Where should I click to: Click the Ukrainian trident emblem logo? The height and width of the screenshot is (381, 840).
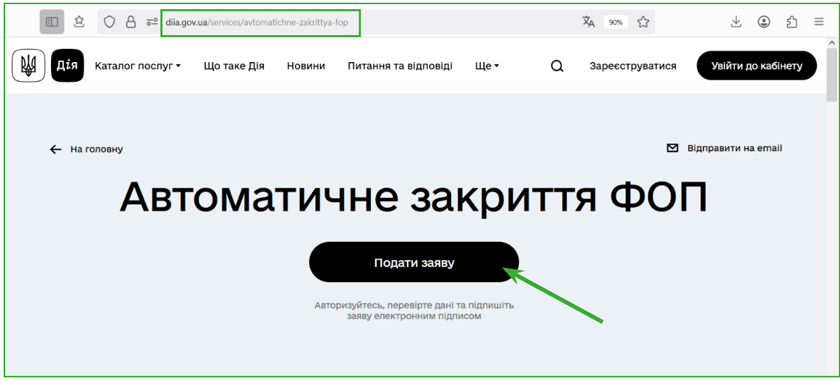click(x=27, y=66)
